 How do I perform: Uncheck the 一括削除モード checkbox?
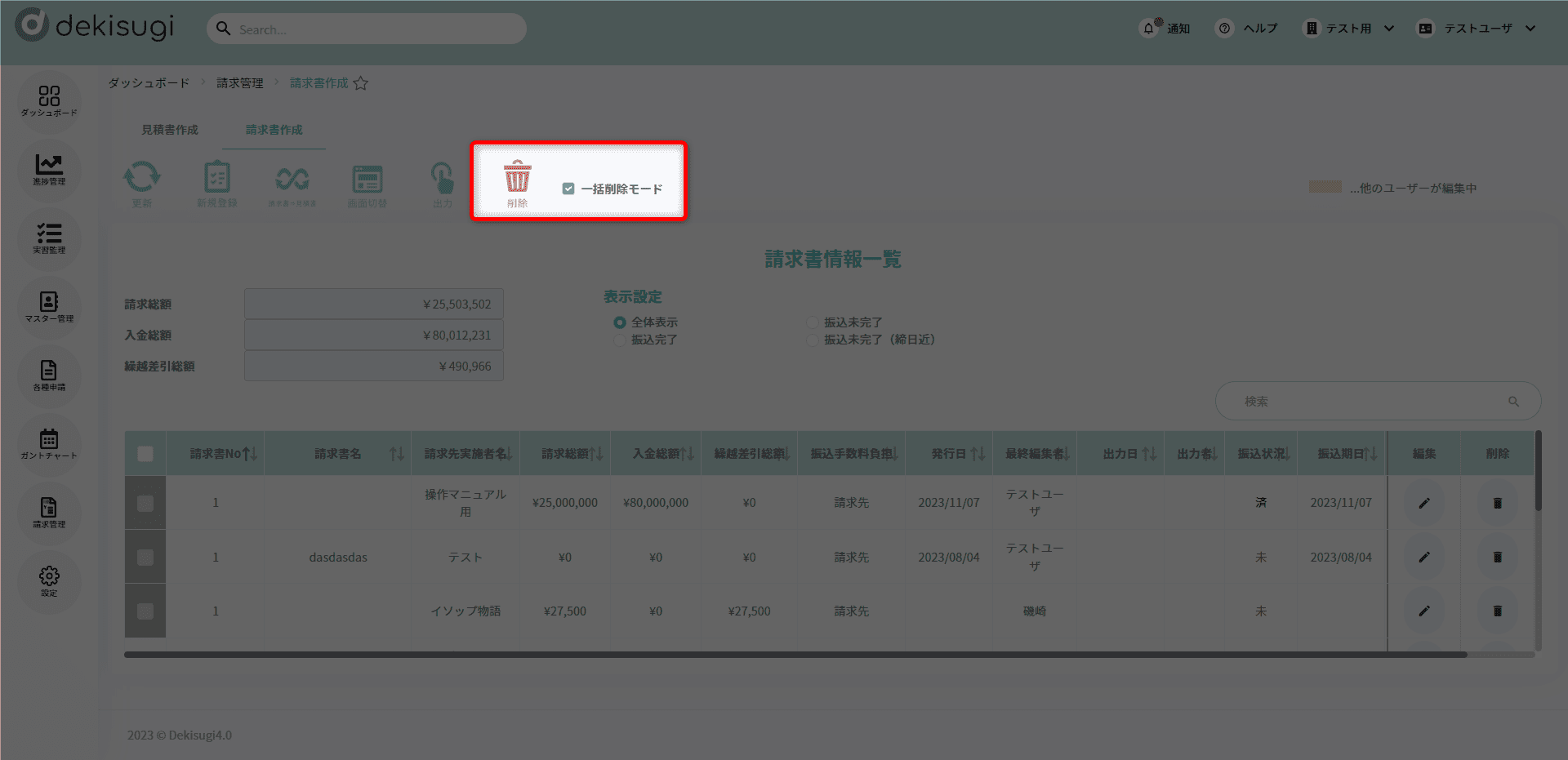click(568, 189)
